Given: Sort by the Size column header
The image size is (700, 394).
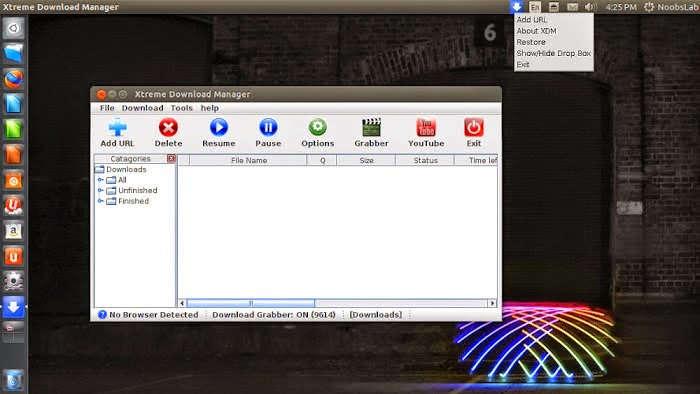Looking at the screenshot, I should 366,160.
